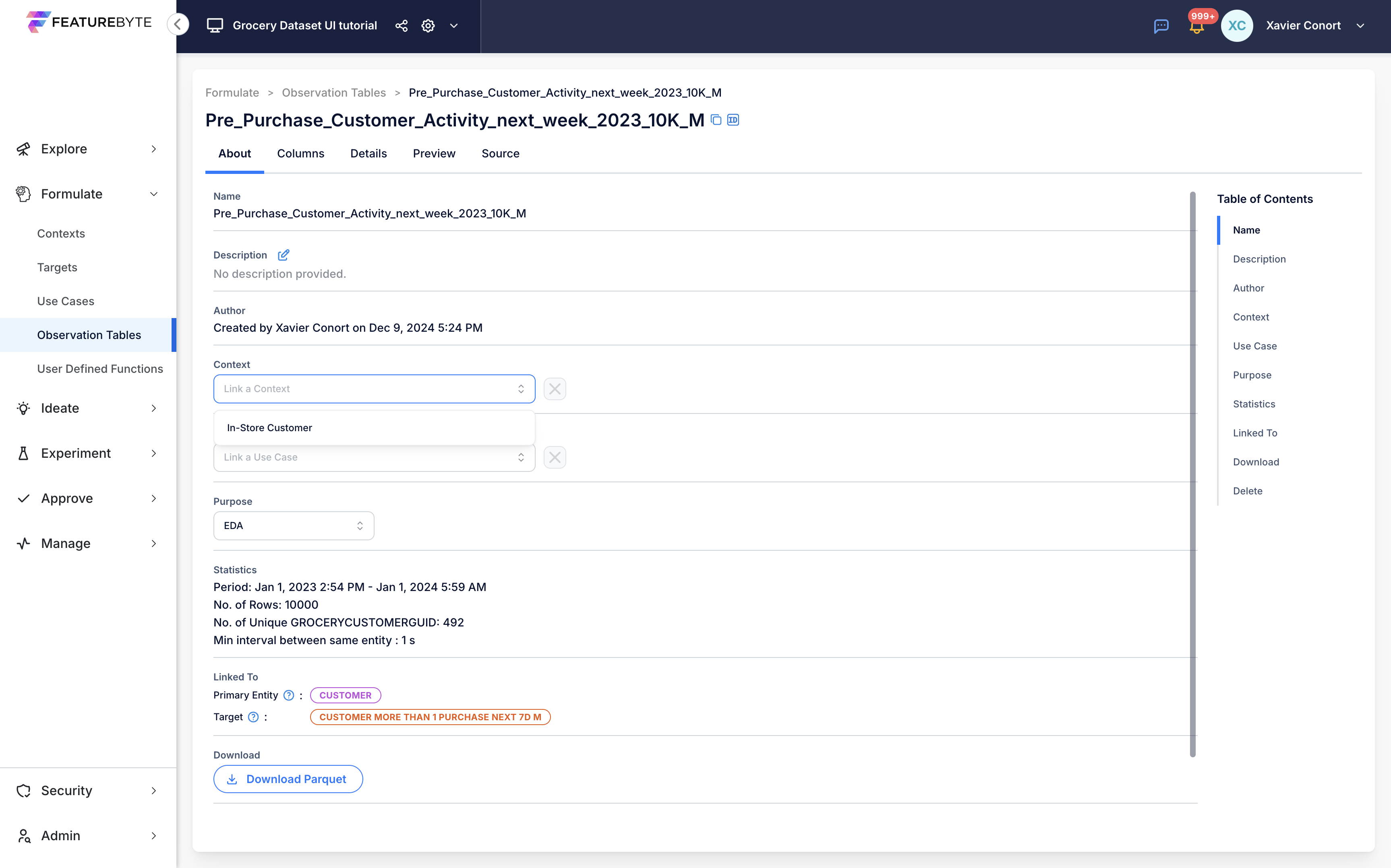Jump to Linked To in Table of Contents
Viewport: 1391px width, 868px height.
(1255, 433)
